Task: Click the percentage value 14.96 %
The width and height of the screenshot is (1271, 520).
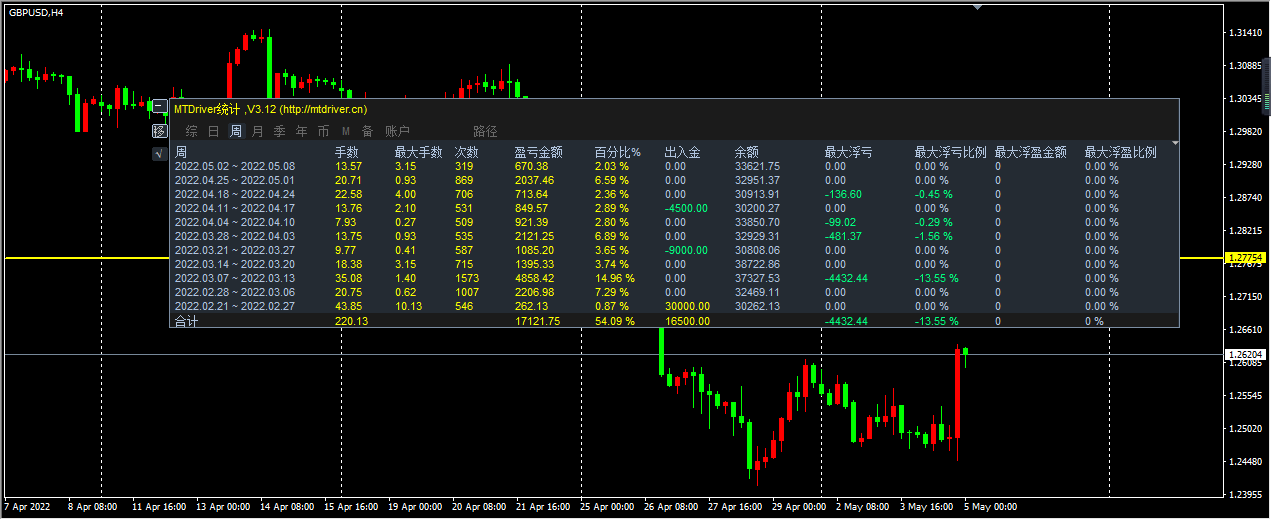Action: coord(615,278)
